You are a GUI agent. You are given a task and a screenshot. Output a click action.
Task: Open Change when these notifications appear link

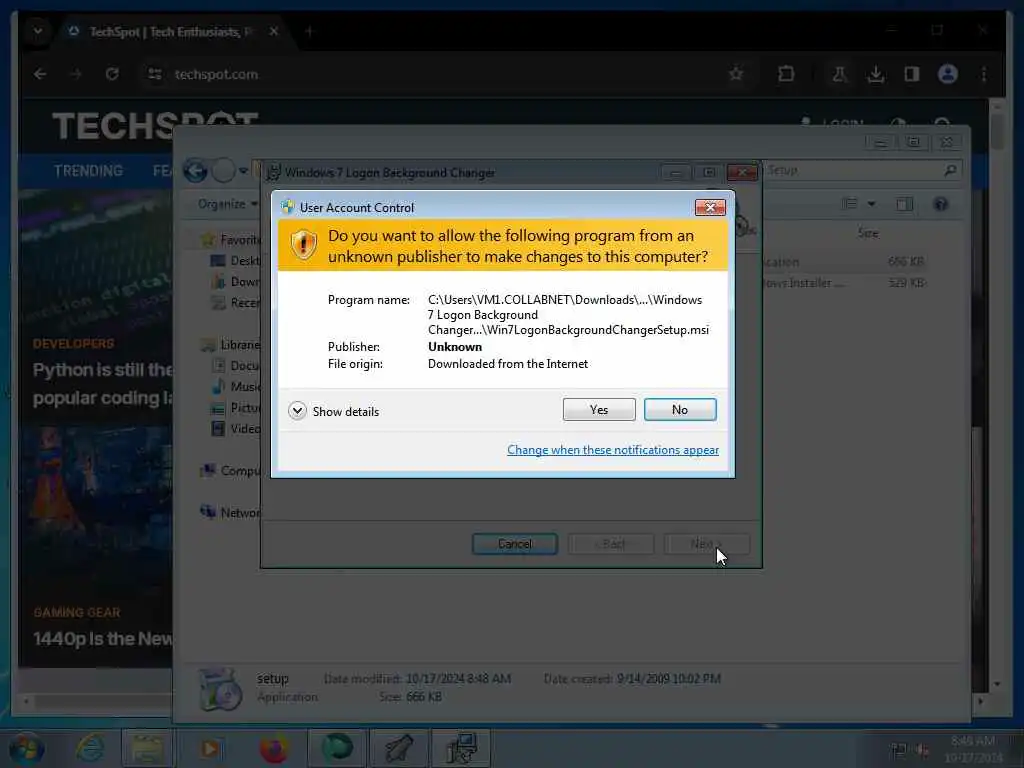(x=613, y=450)
